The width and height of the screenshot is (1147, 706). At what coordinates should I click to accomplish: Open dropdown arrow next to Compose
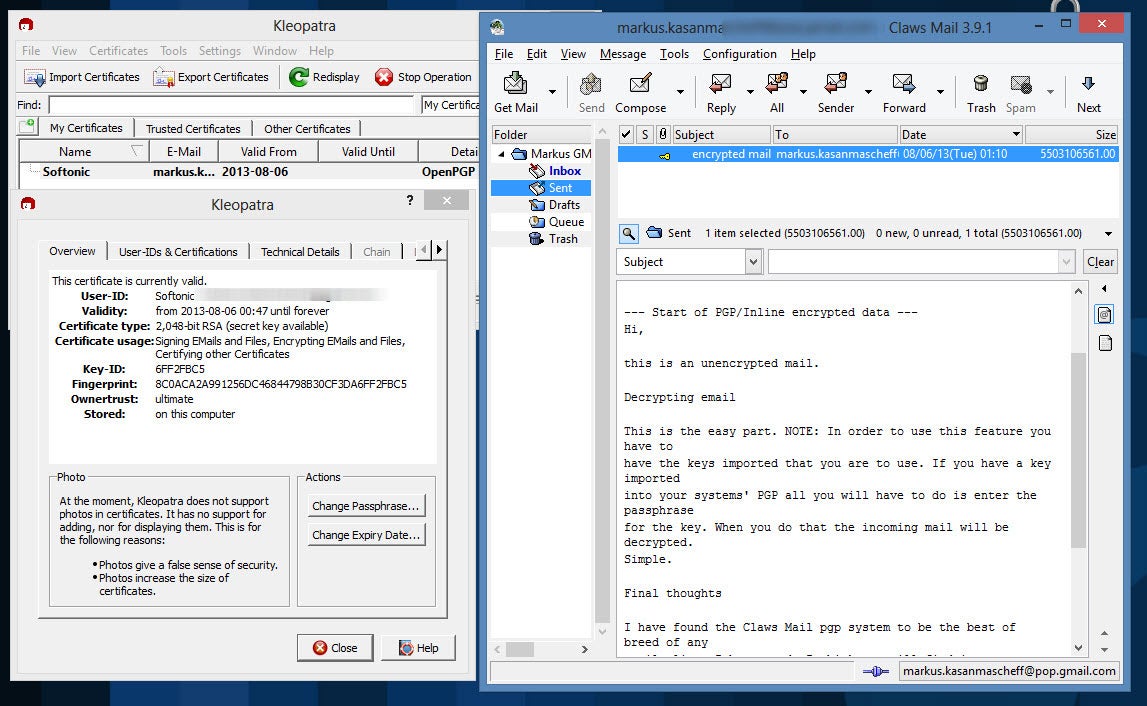click(680, 92)
